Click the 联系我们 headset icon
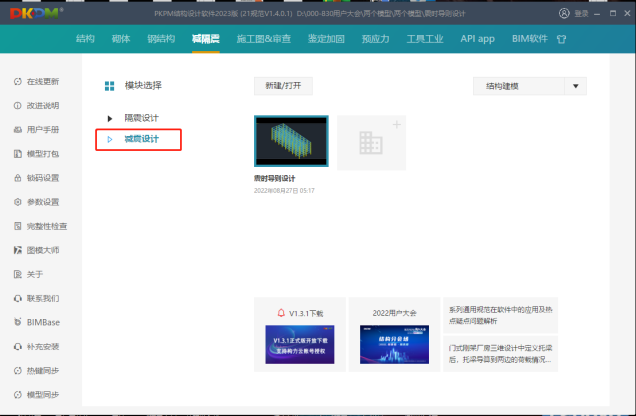The image size is (636, 416). pos(17,298)
